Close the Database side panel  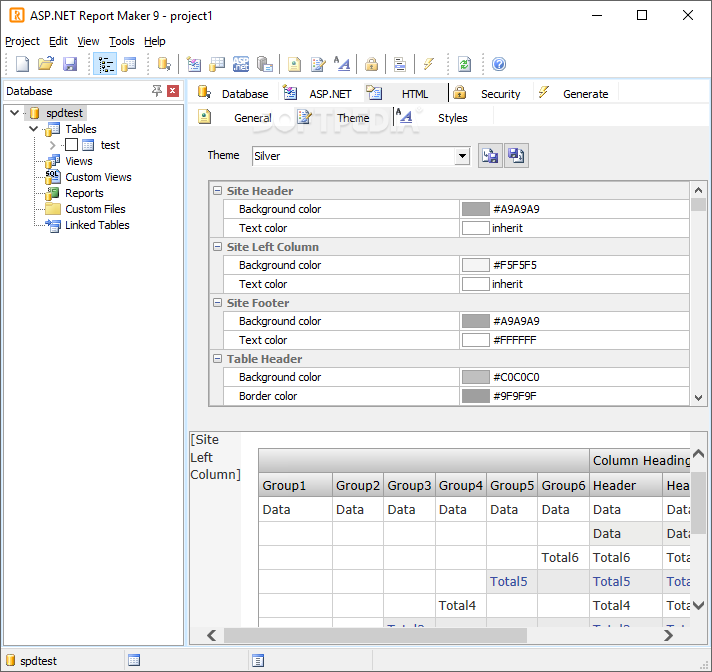[173, 91]
